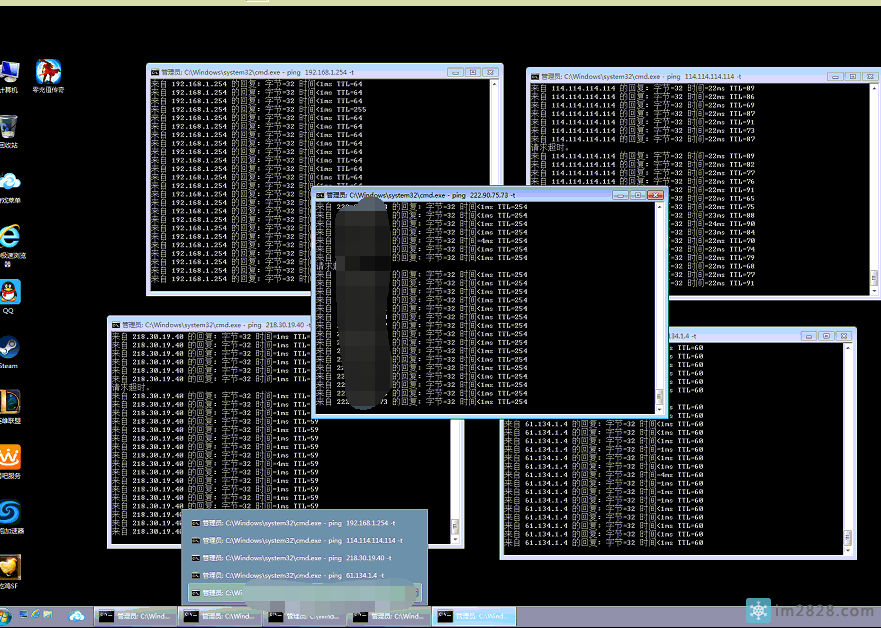Viewport: 881px width, 628px height.
Task: Open the red caped hero game icon
Action: [x=48, y=72]
